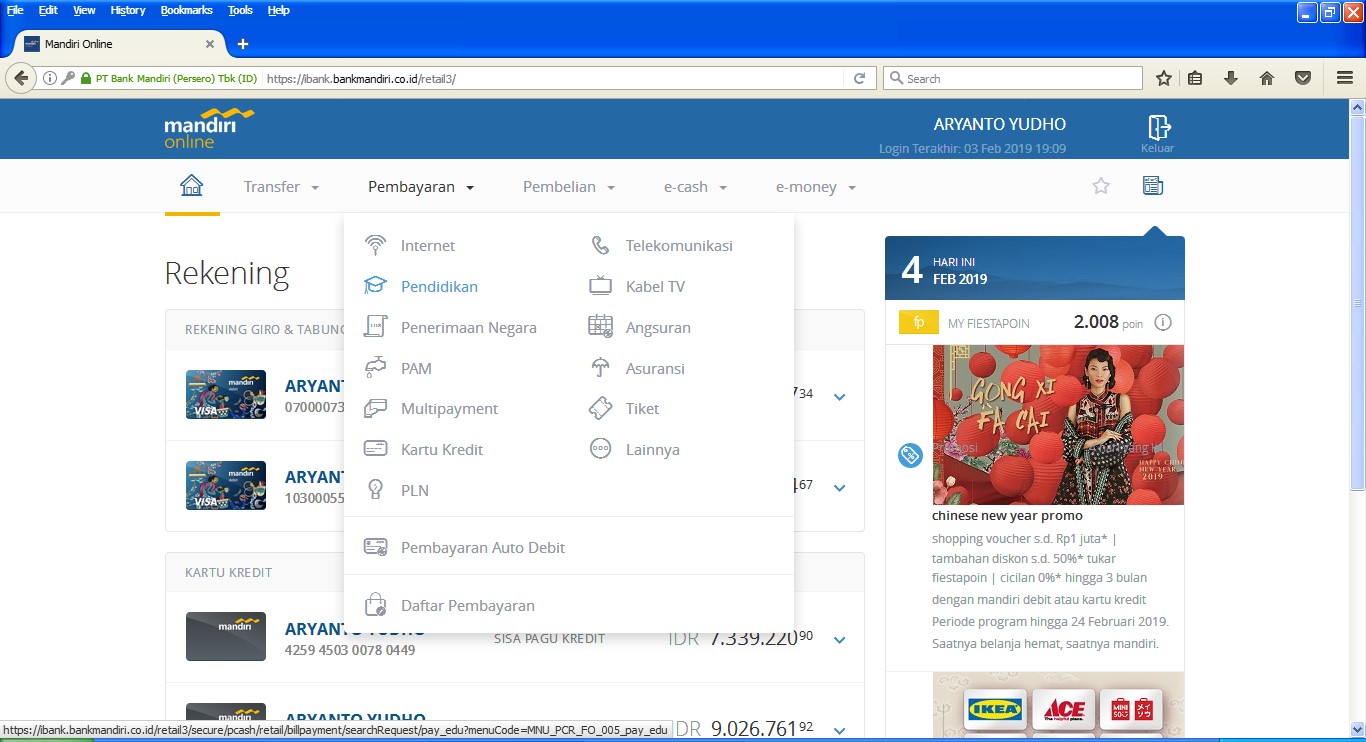The width and height of the screenshot is (1366, 742).
Task: Open Pembayaran Auto Debit link
Action: (x=483, y=547)
